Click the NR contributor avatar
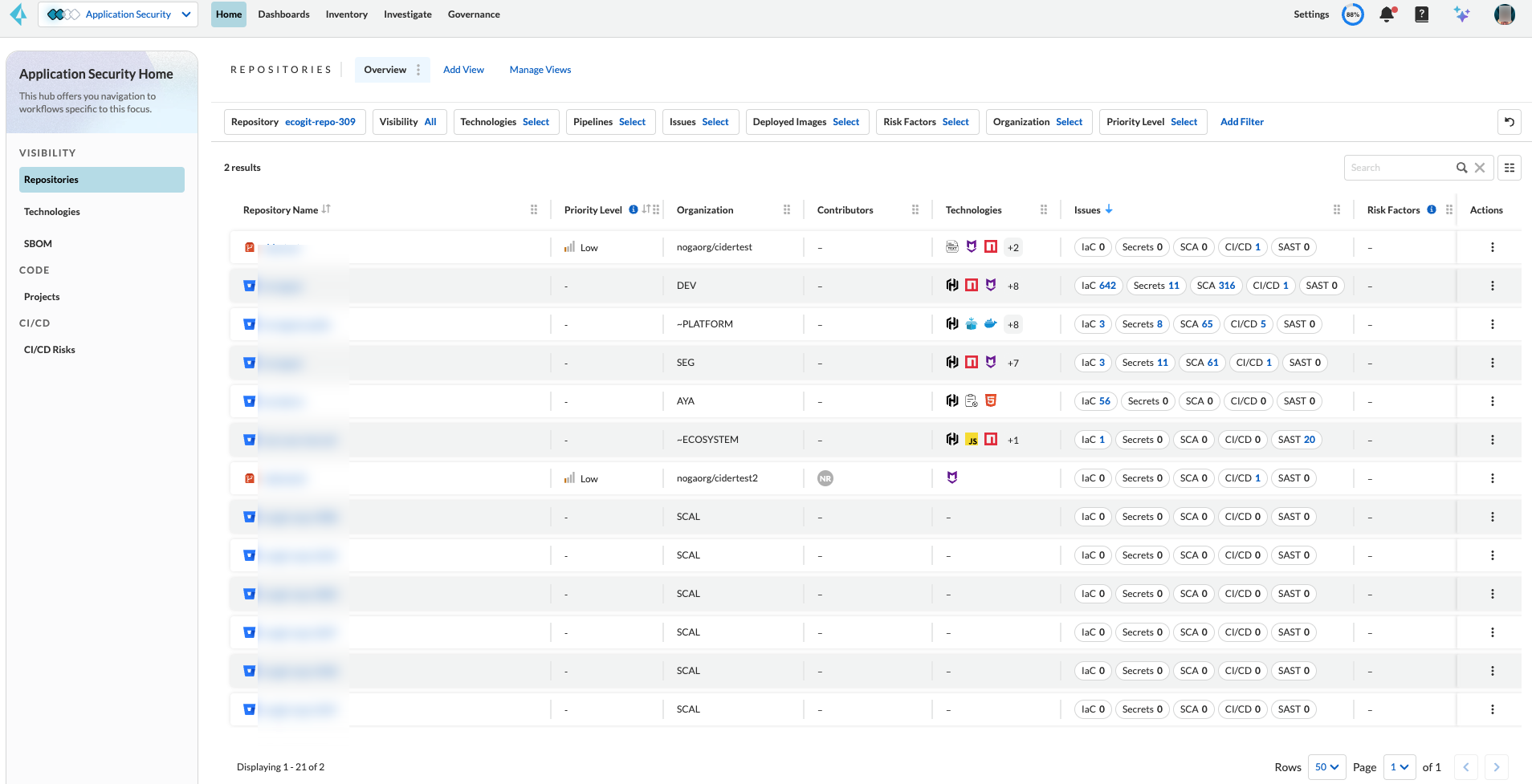Screen dimensions: 1532x784 tap(825, 478)
